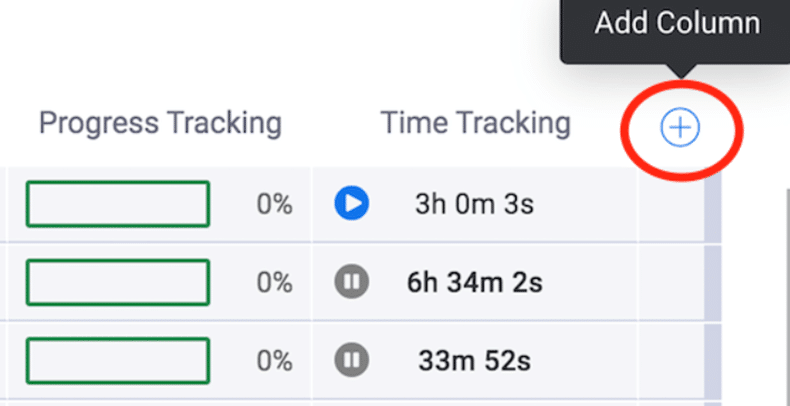Click the 3h 0m 3s time value

(x=475, y=205)
